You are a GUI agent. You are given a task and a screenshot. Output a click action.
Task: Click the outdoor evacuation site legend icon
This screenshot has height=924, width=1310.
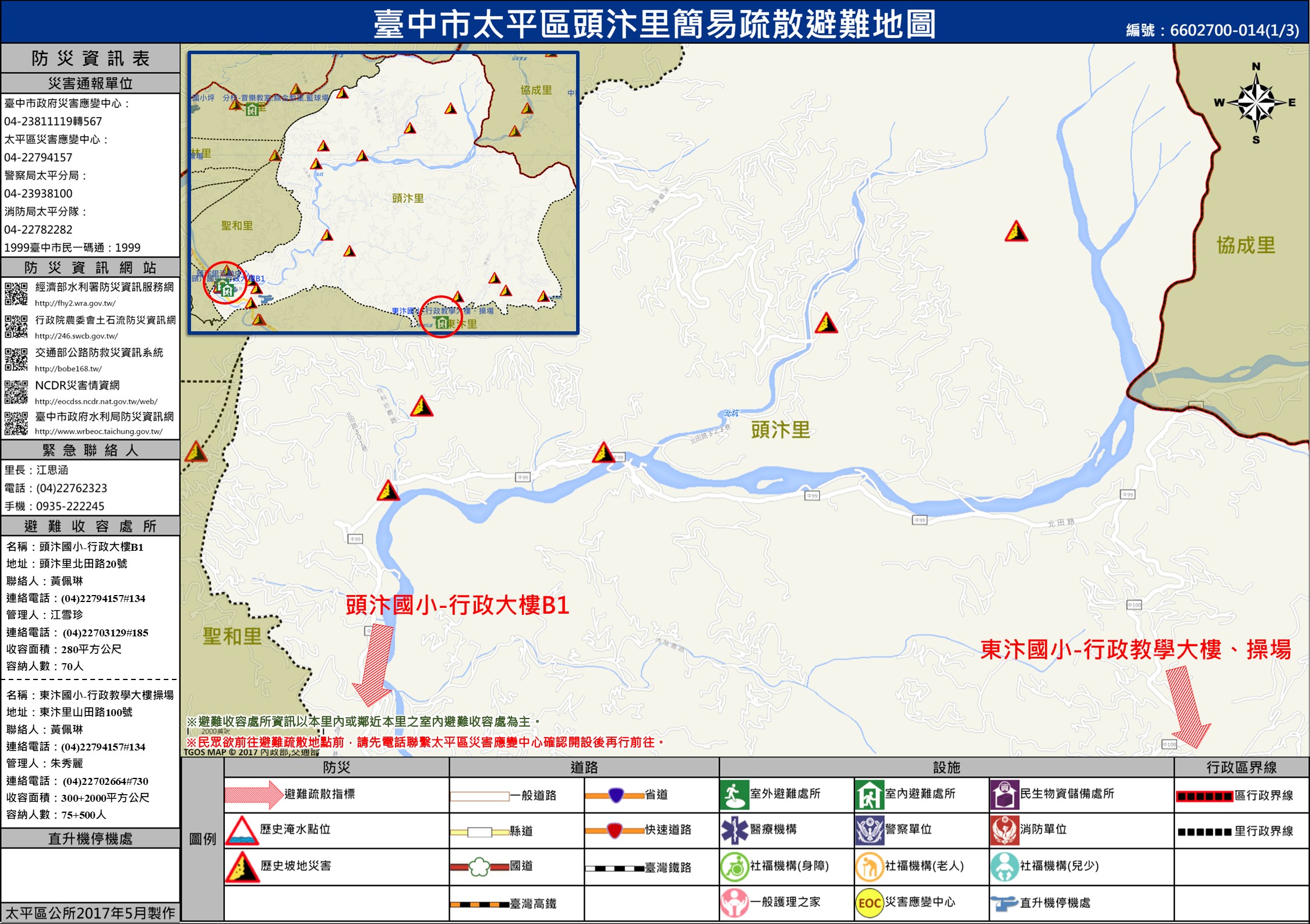tap(734, 795)
